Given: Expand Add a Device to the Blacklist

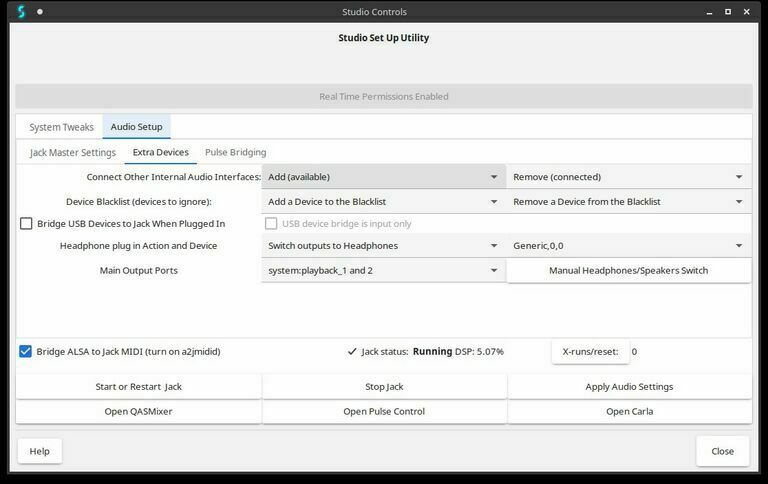Looking at the screenshot, I should click(384, 201).
